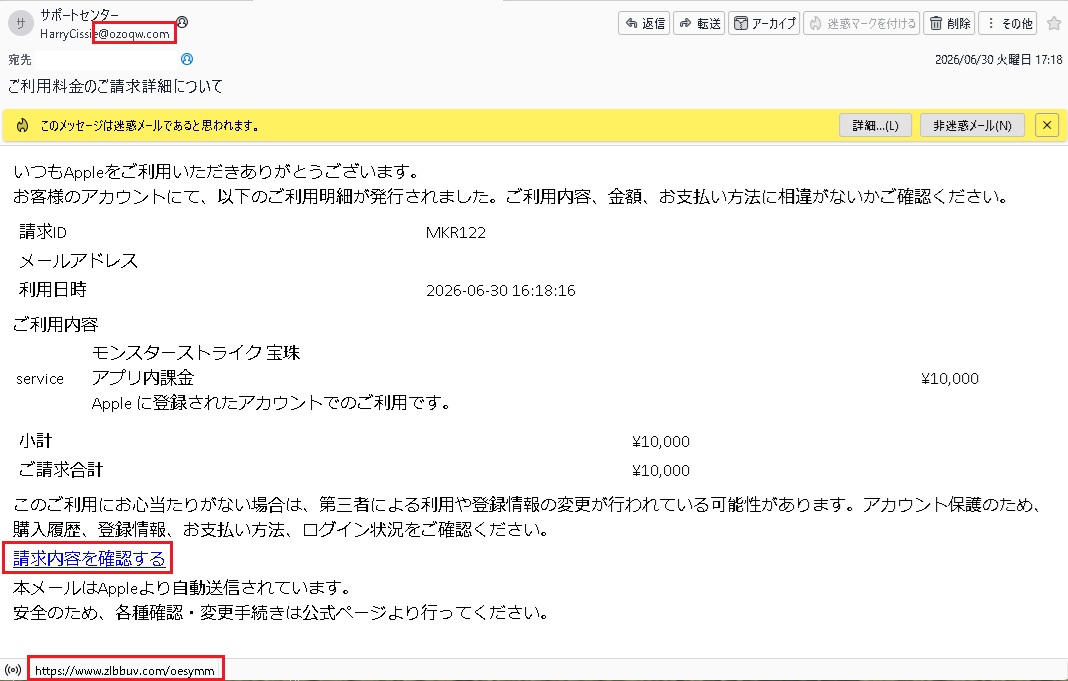Image resolution: width=1068 pixels, height=681 pixels.
Task: Click the subject ご利用料金のご請求詳細について
Action: point(116,86)
